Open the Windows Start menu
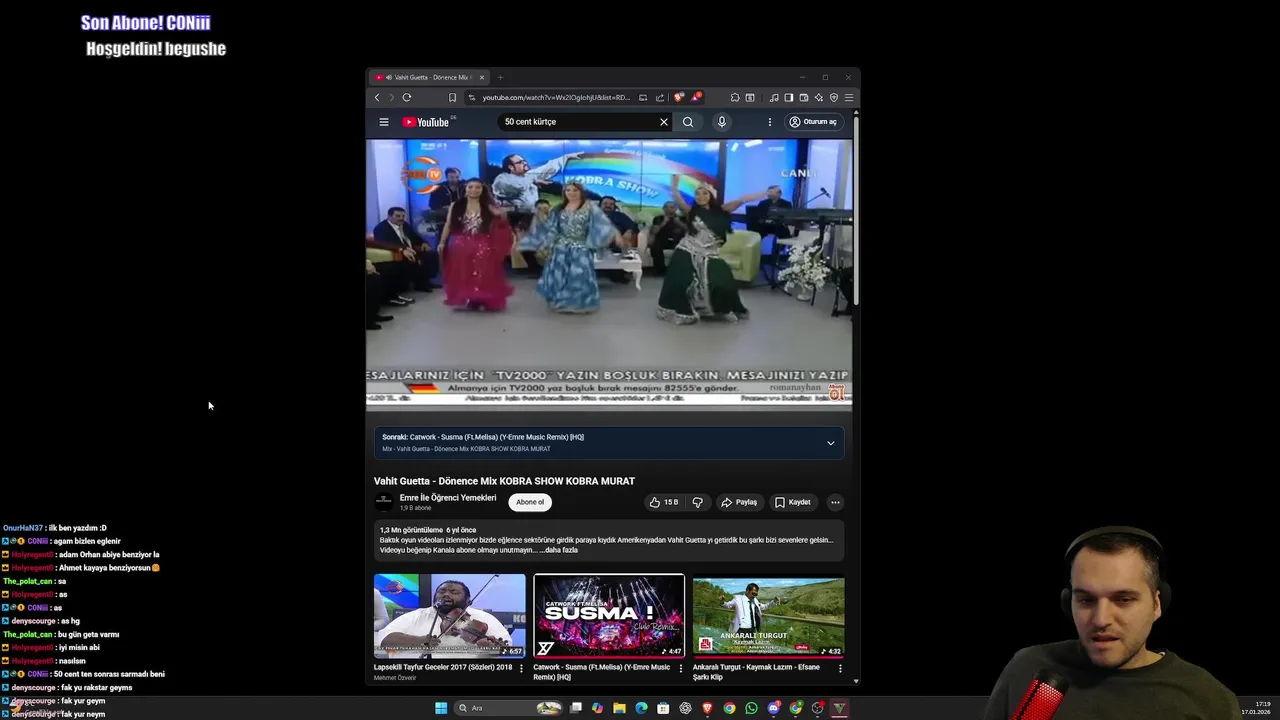Screen dimensions: 1280x720 441,708
